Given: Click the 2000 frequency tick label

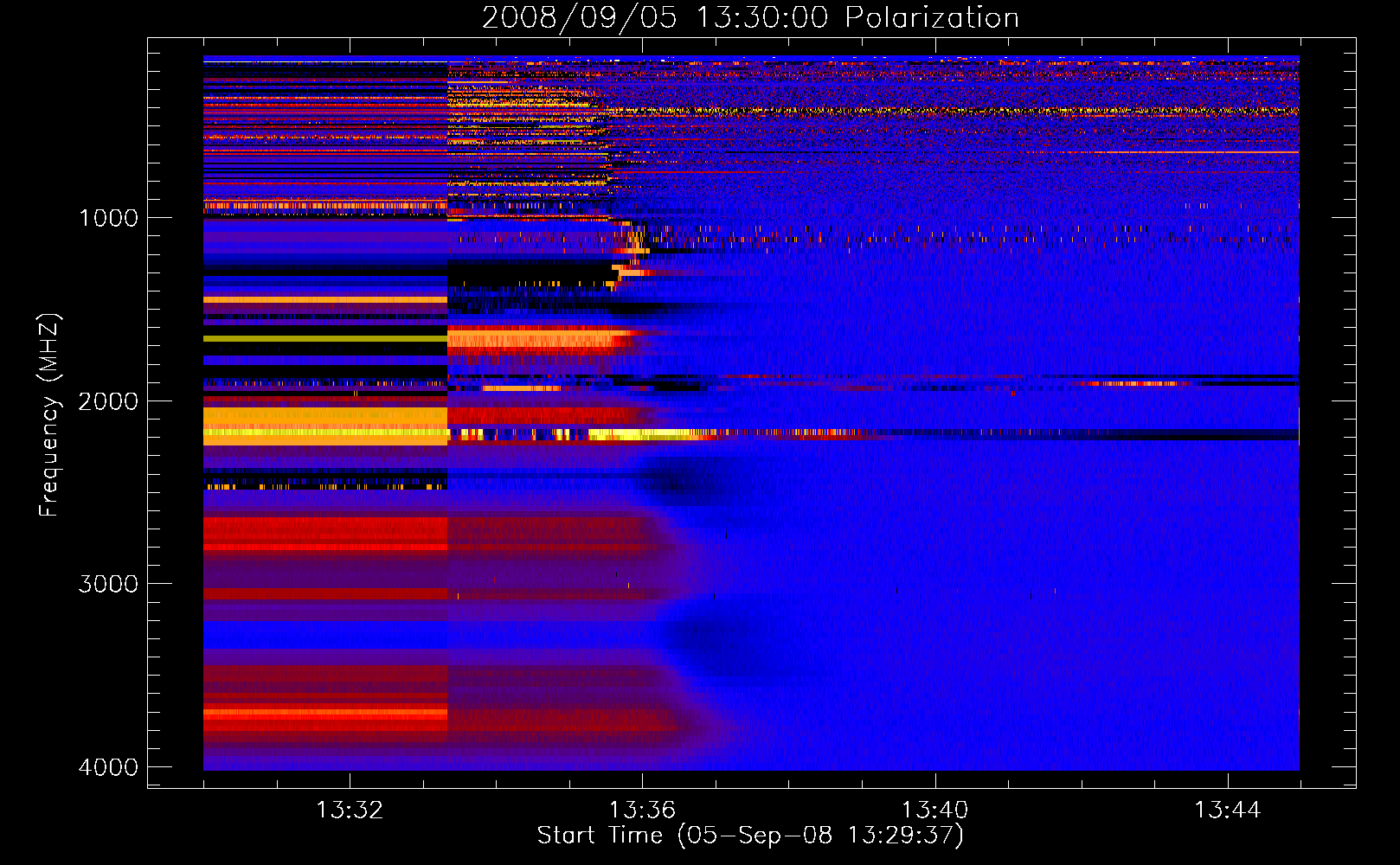Looking at the screenshot, I should coord(108,401).
